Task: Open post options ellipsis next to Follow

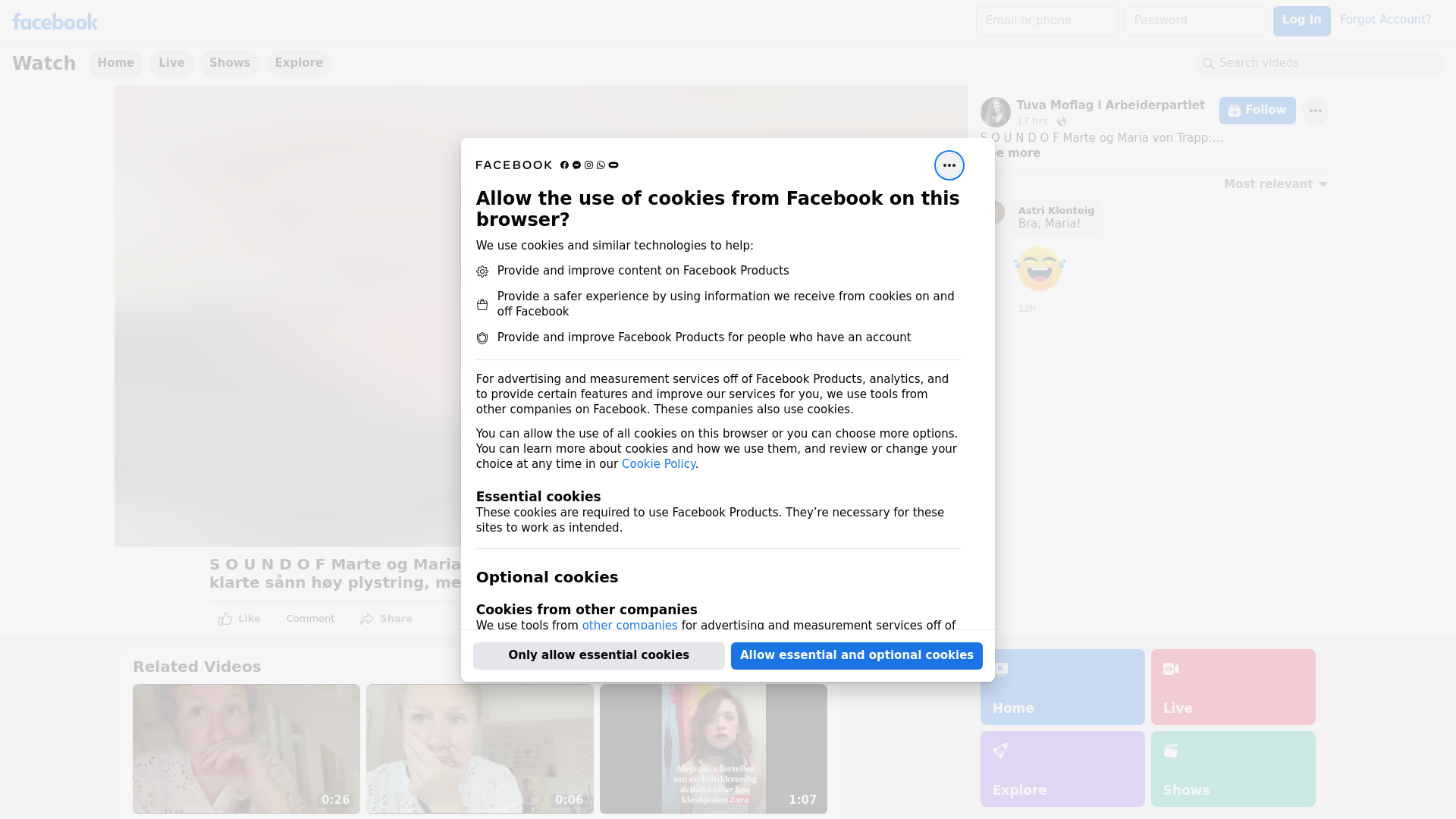Action: point(1315,111)
